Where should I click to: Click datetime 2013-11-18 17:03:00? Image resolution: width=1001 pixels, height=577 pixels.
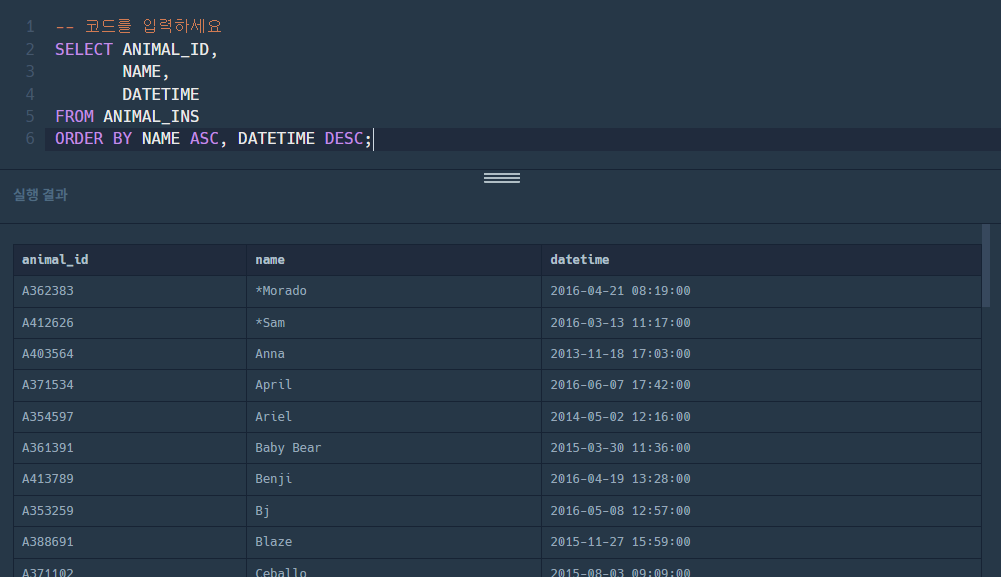point(762,354)
